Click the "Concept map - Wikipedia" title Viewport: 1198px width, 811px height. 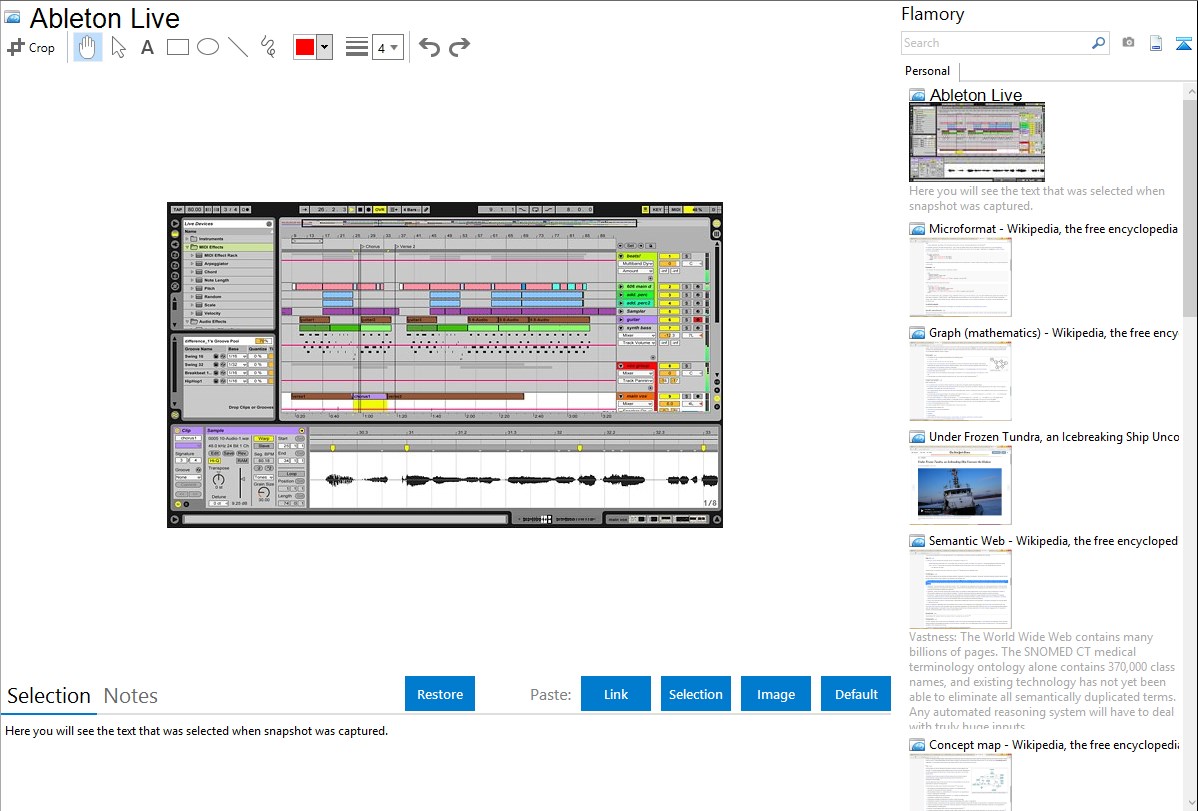1053,745
